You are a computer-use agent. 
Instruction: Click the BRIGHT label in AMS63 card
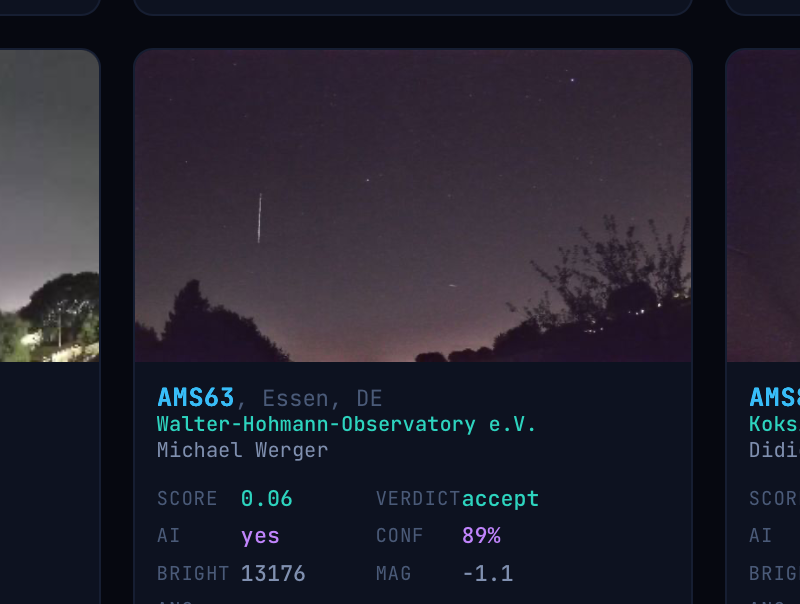193,573
